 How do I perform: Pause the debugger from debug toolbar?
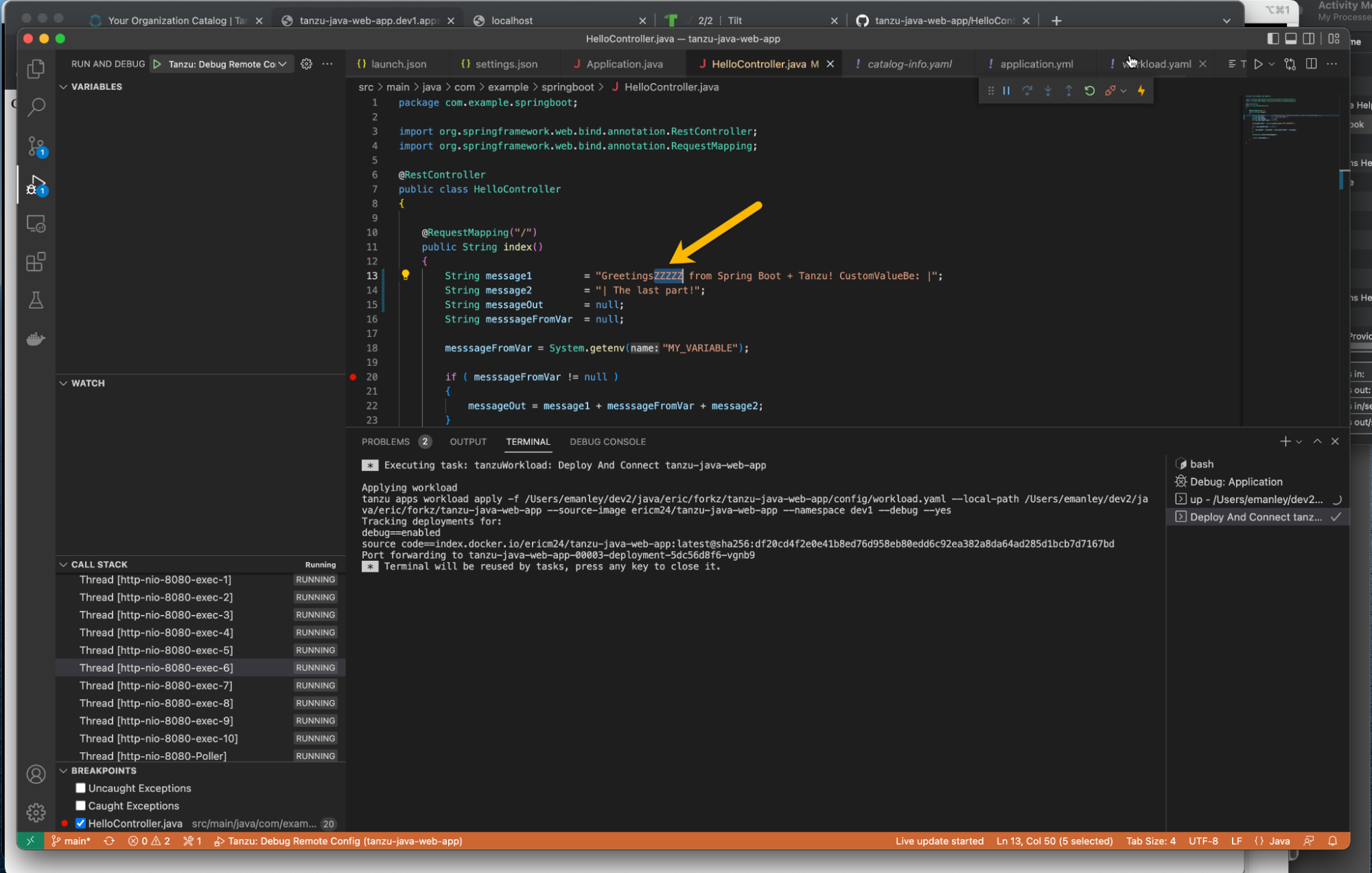pos(1006,91)
